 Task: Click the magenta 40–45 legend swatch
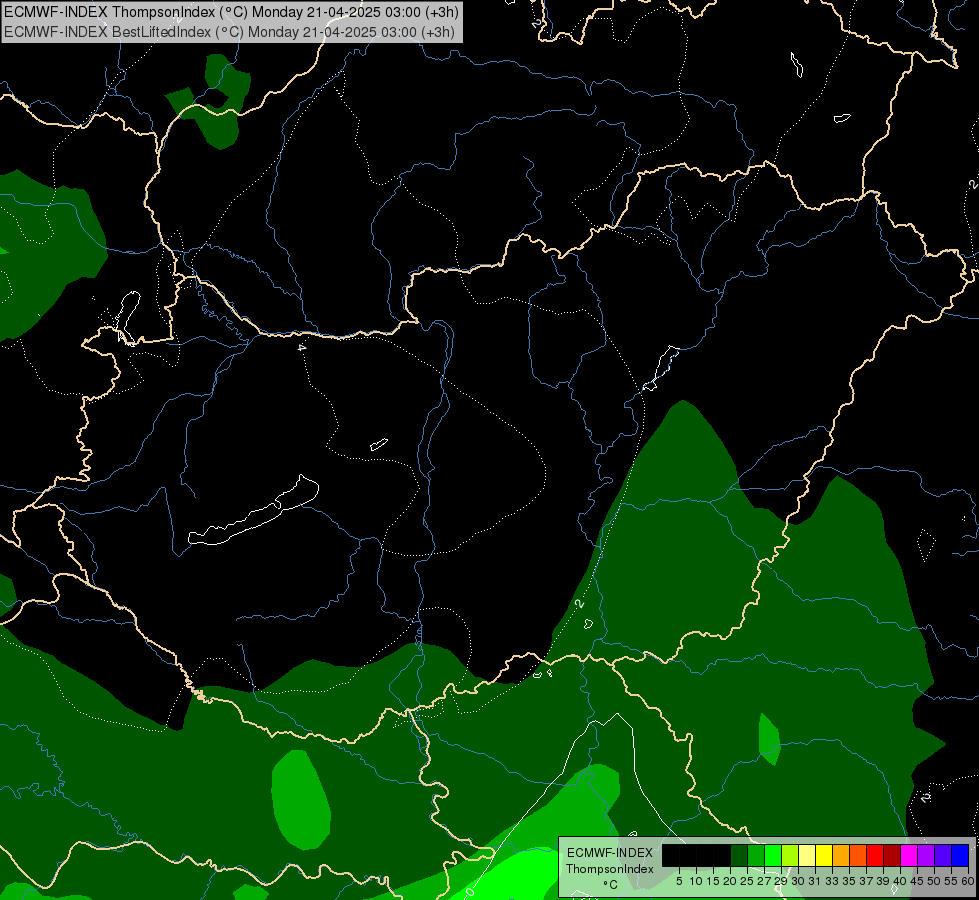(x=909, y=856)
